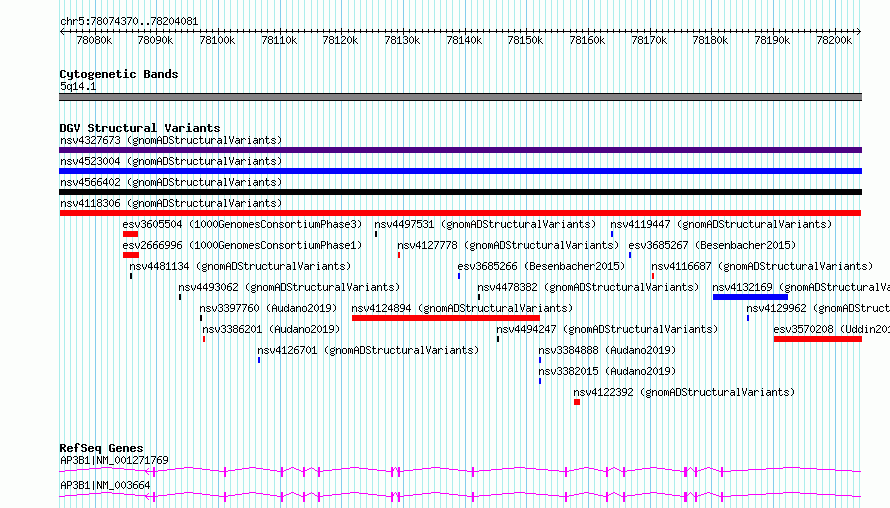Viewport: 890px width, 508px height.
Task: Click the nsv4122392 small red block
Action: [577, 402]
